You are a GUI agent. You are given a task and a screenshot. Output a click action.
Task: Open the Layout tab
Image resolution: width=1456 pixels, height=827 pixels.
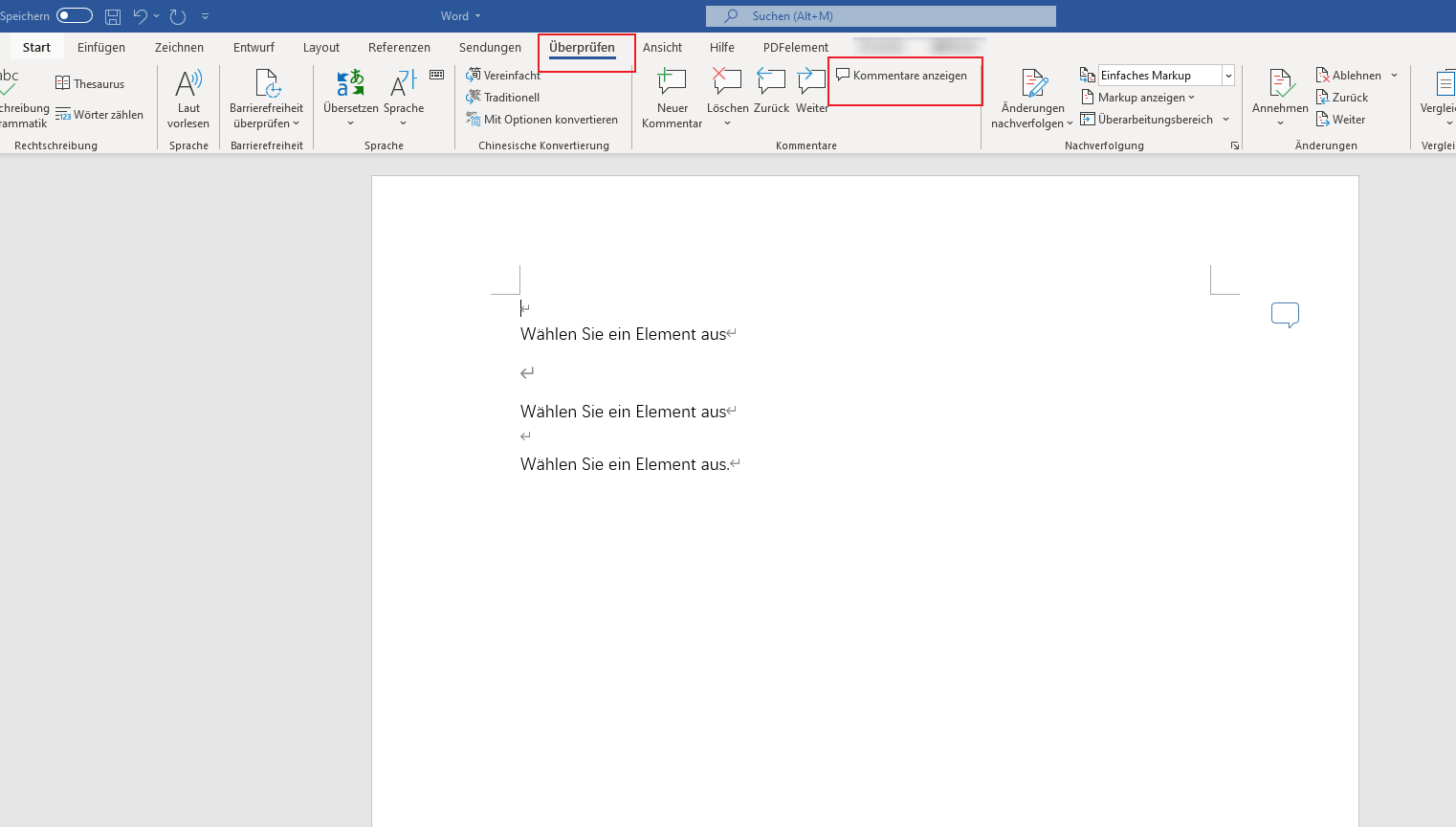point(321,47)
